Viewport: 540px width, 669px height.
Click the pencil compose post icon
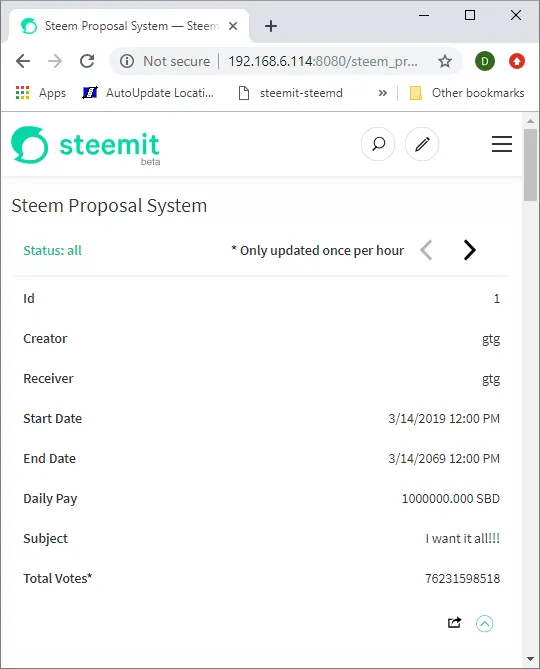[x=422, y=144]
